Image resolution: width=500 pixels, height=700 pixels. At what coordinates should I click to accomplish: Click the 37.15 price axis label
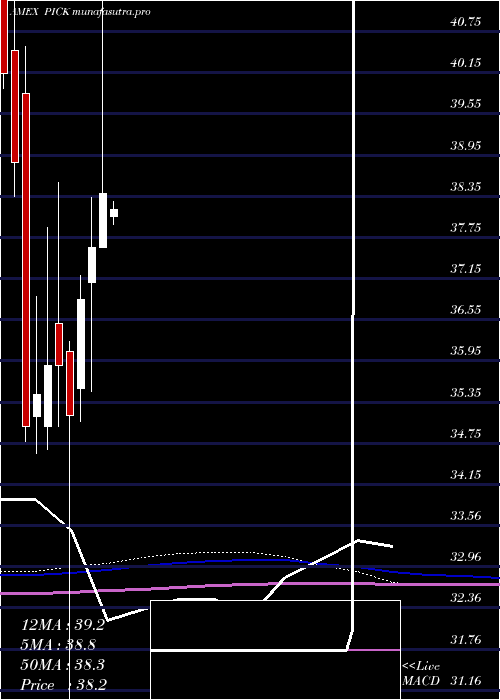point(466,269)
